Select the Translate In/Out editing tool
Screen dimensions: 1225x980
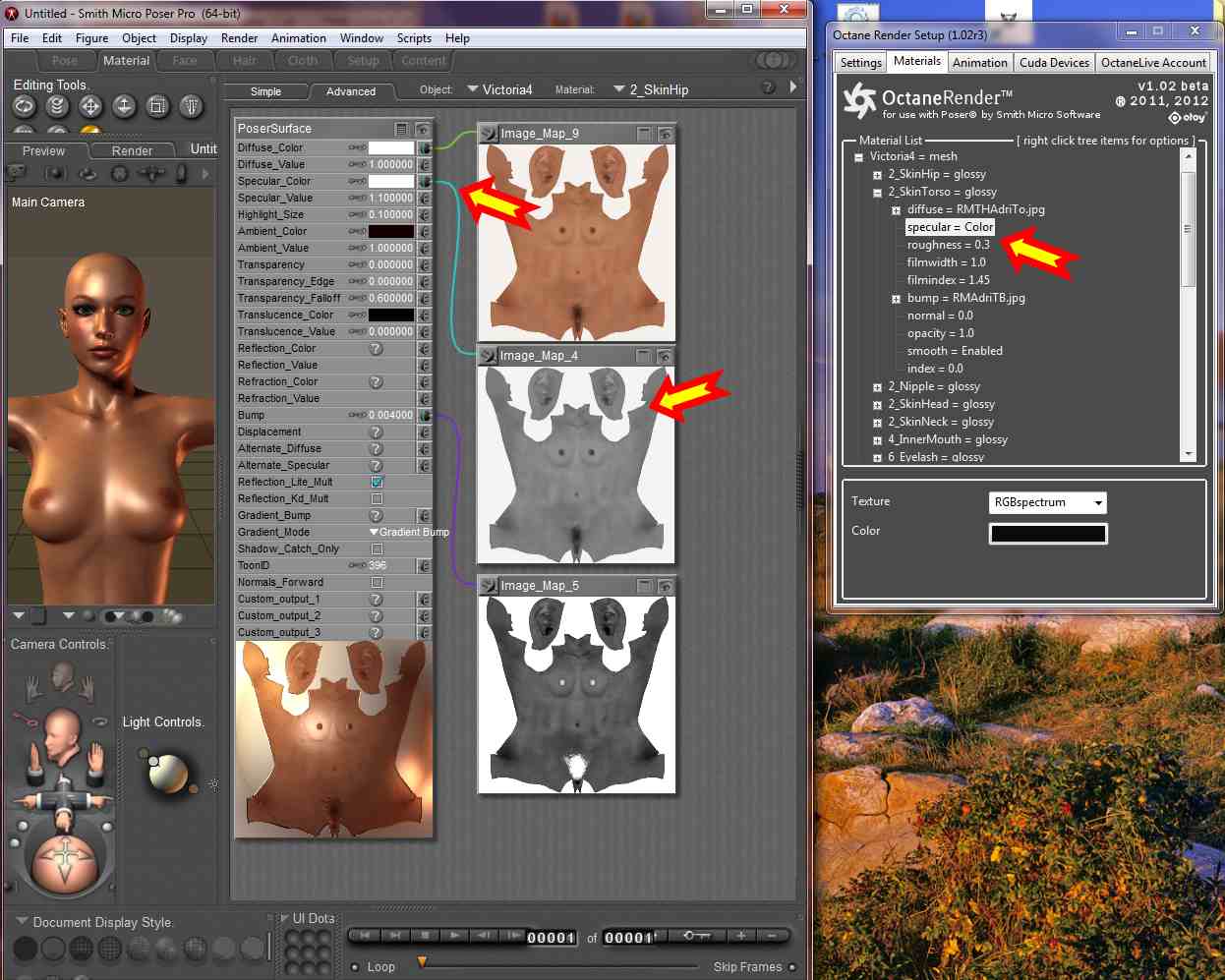click(124, 106)
